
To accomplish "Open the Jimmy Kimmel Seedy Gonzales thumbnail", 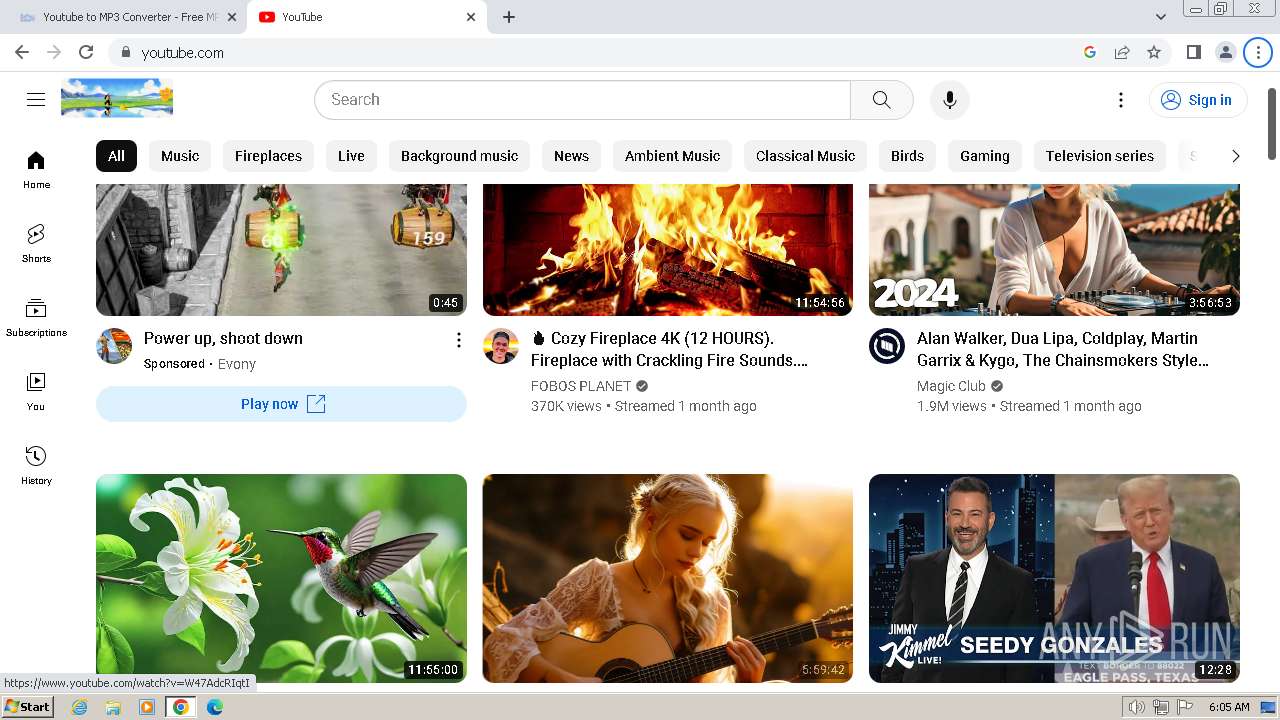I will (x=1054, y=578).
